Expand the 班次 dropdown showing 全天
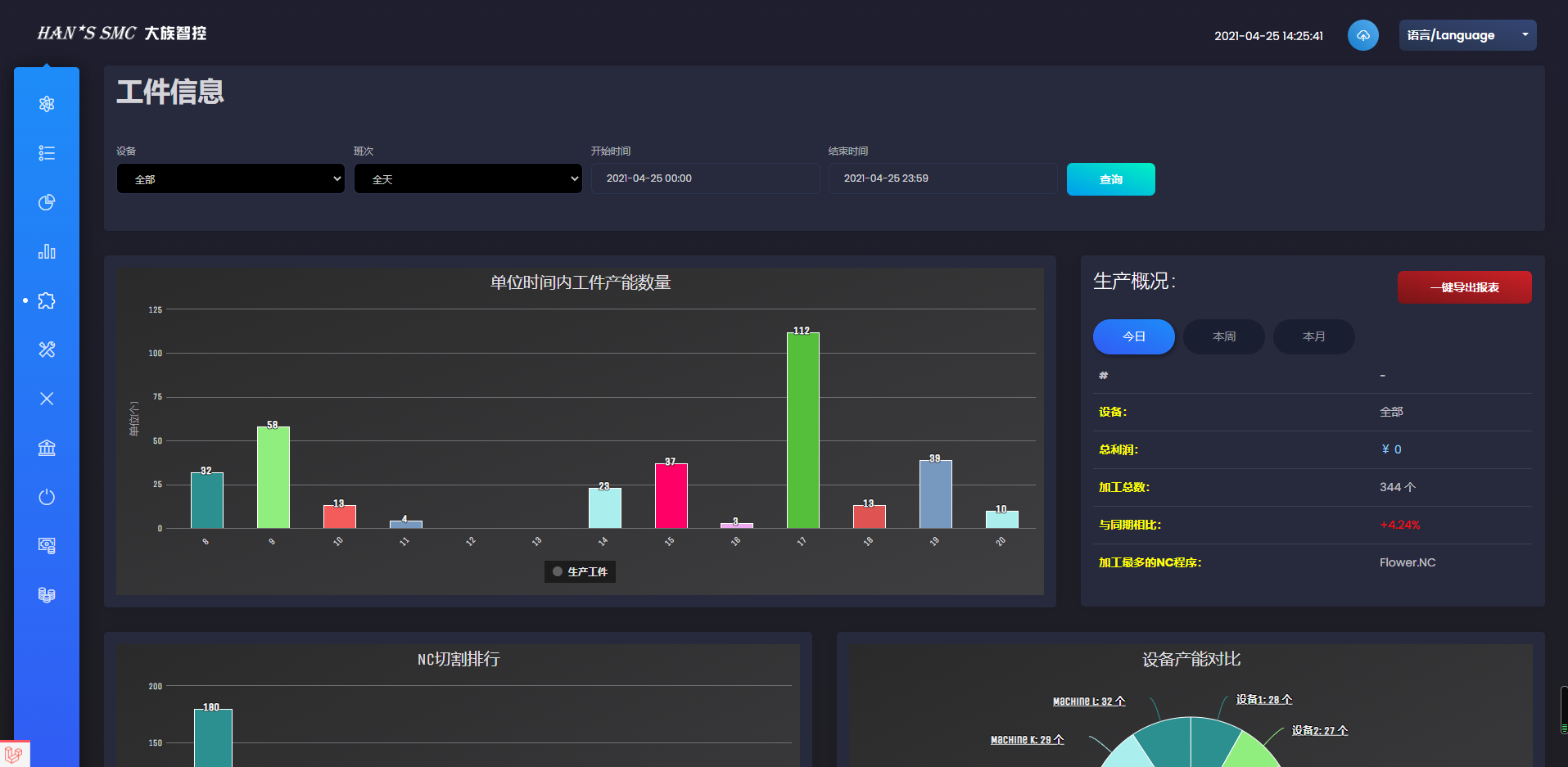The image size is (1568, 767). 468,178
